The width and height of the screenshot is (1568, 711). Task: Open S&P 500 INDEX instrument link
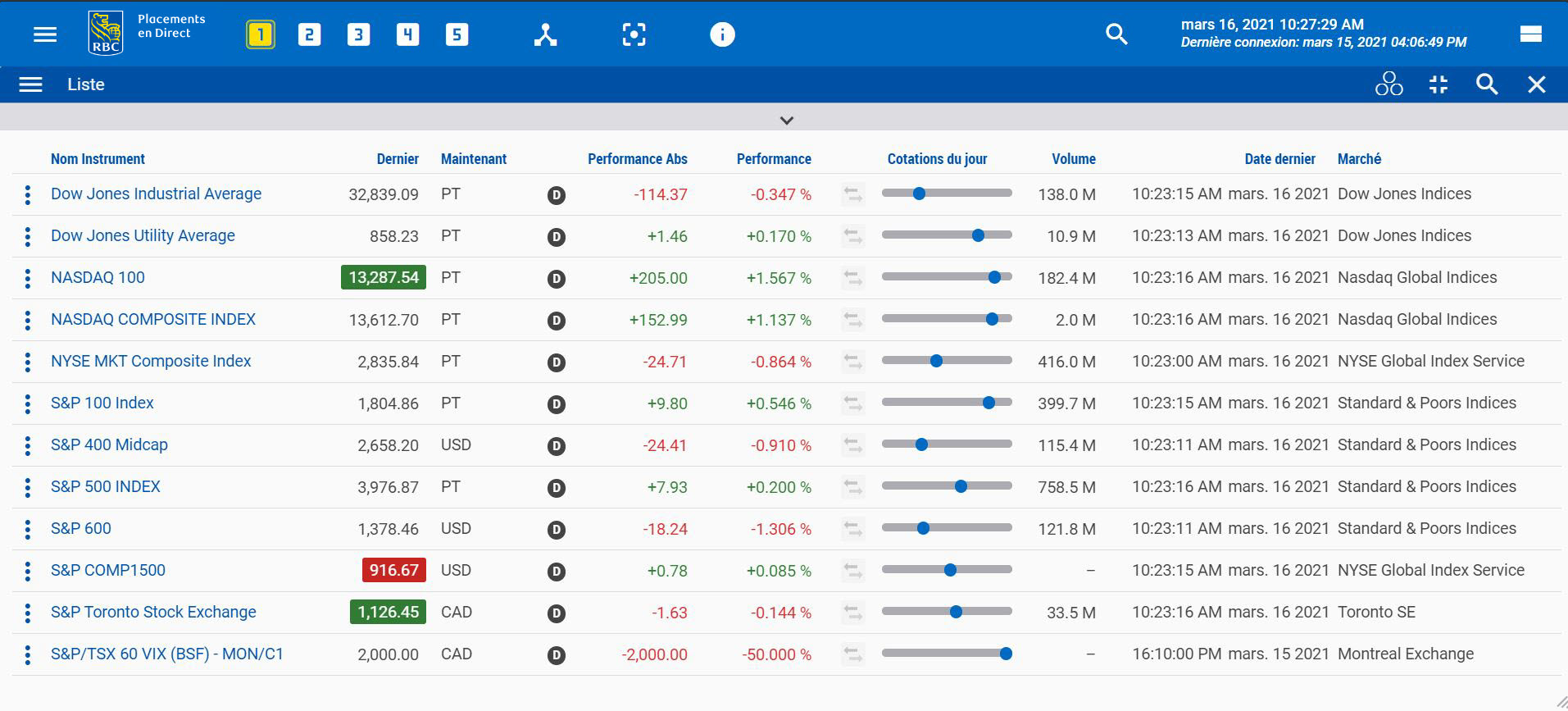coord(106,486)
